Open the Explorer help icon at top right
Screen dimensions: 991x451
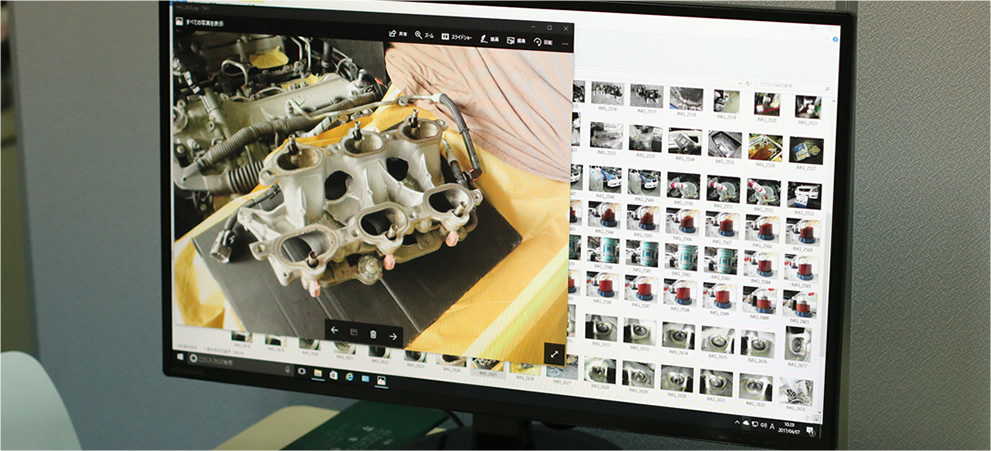tap(835, 39)
